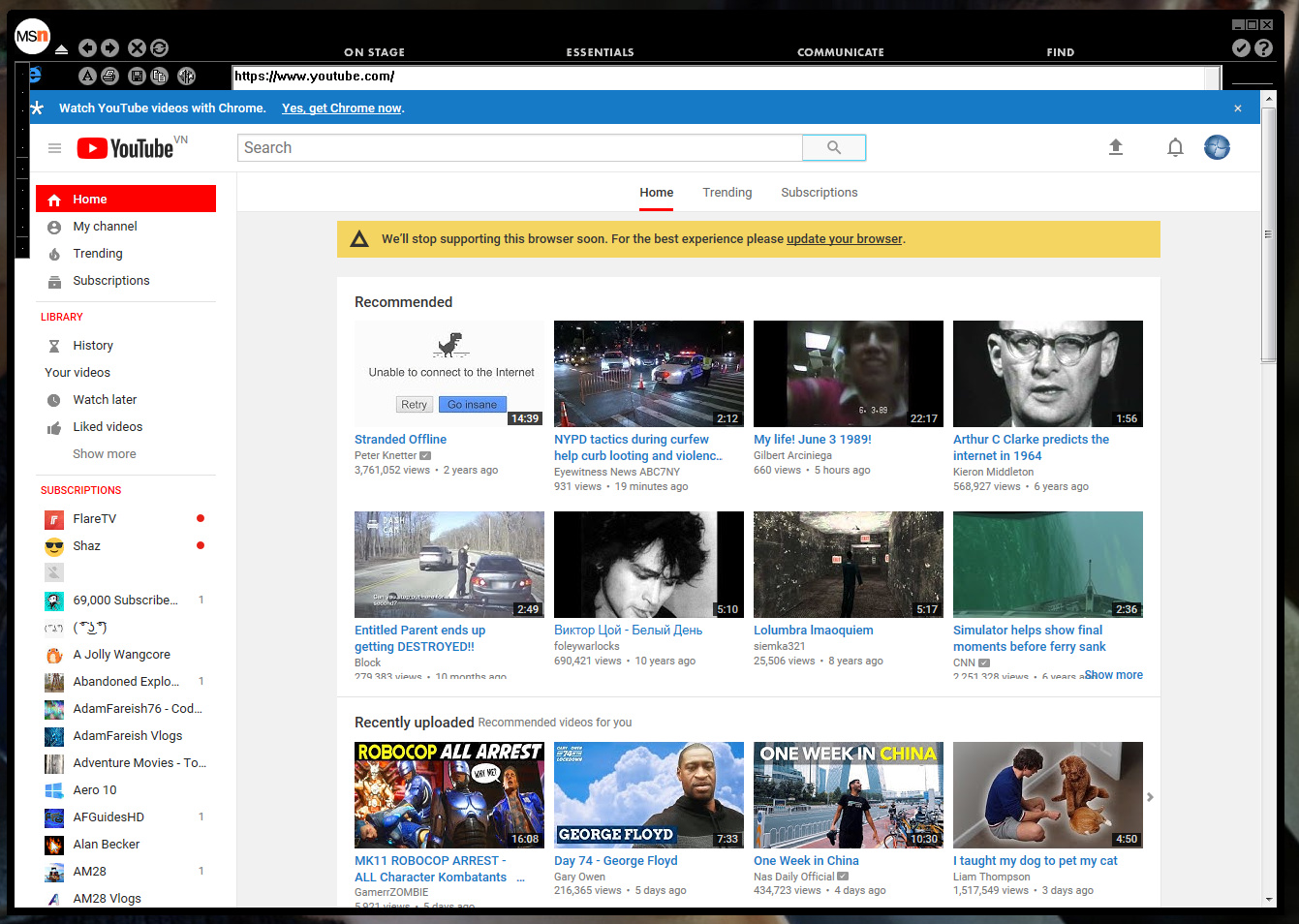Viewport: 1299px width, 924px height.
Task: Click the Watch later clock icon
Action: tap(54, 400)
